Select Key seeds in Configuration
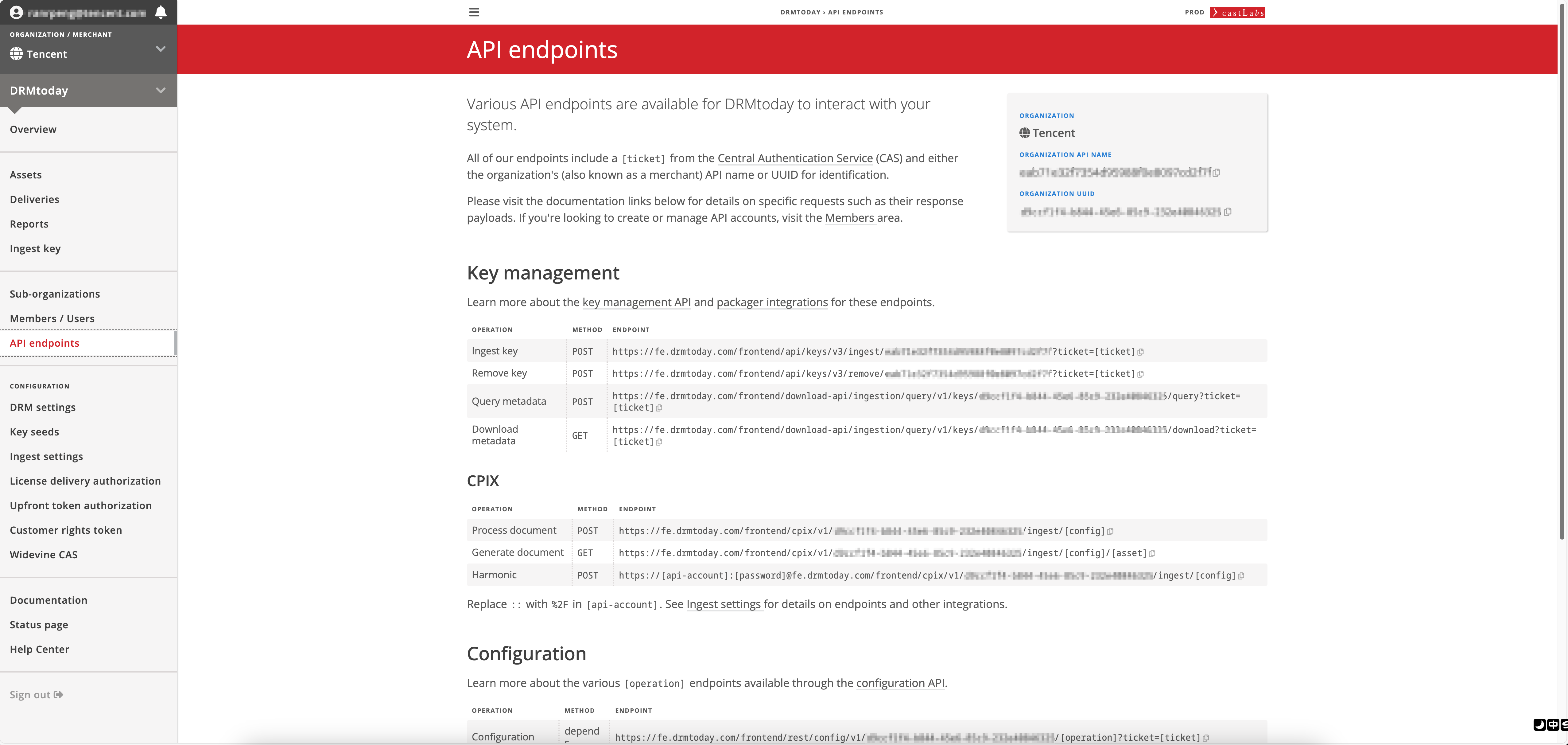The width and height of the screenshot is (1568, 745). tap(34, 431)
